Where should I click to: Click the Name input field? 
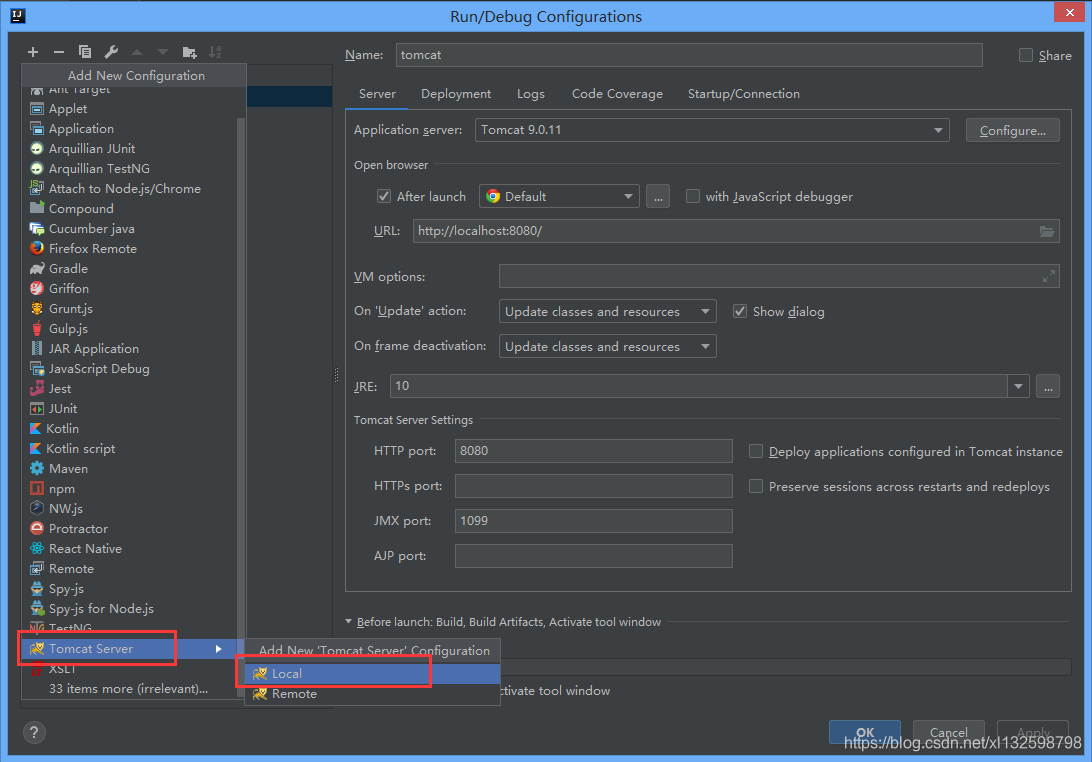689,55
